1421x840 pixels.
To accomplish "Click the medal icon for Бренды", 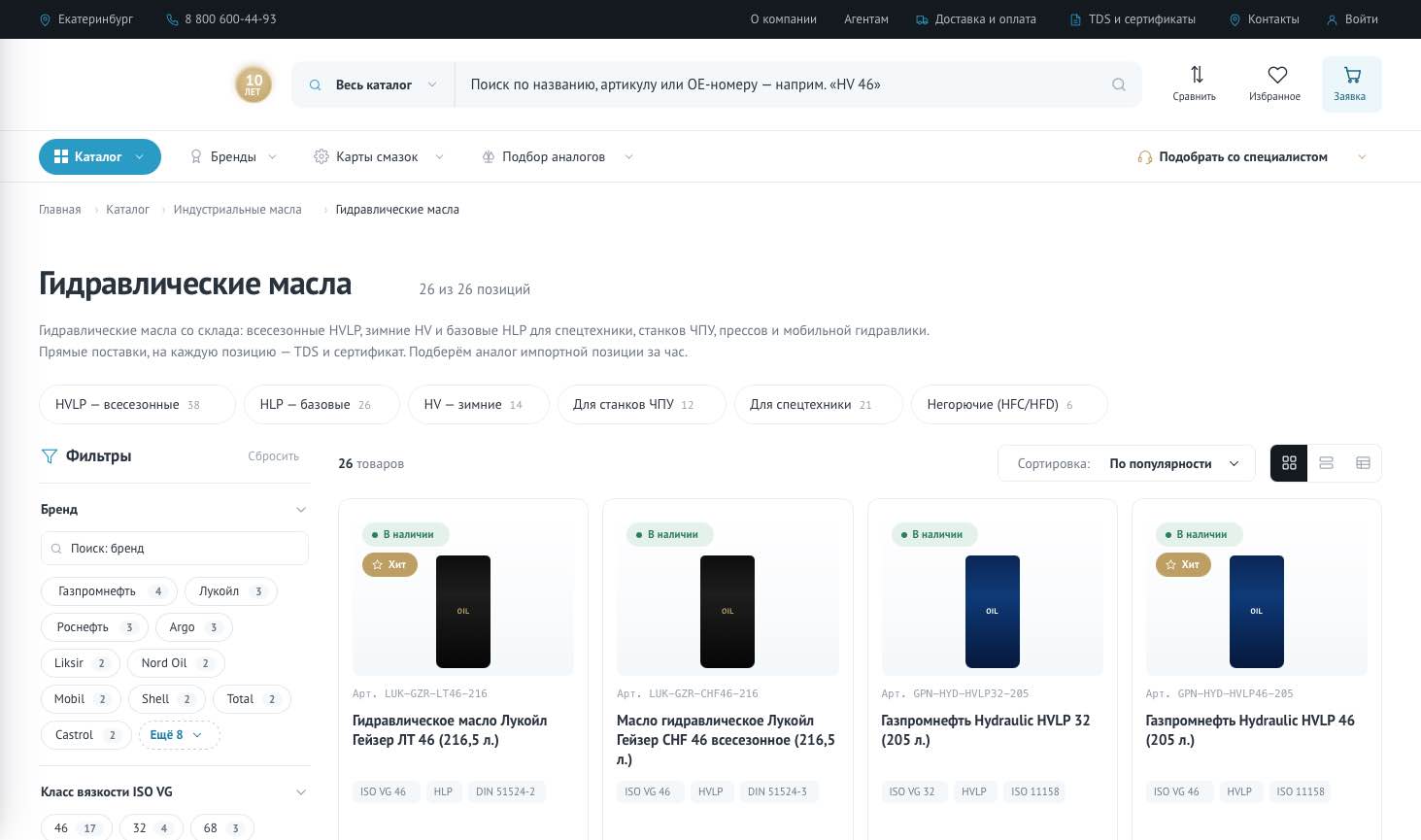I will point(196,156).
